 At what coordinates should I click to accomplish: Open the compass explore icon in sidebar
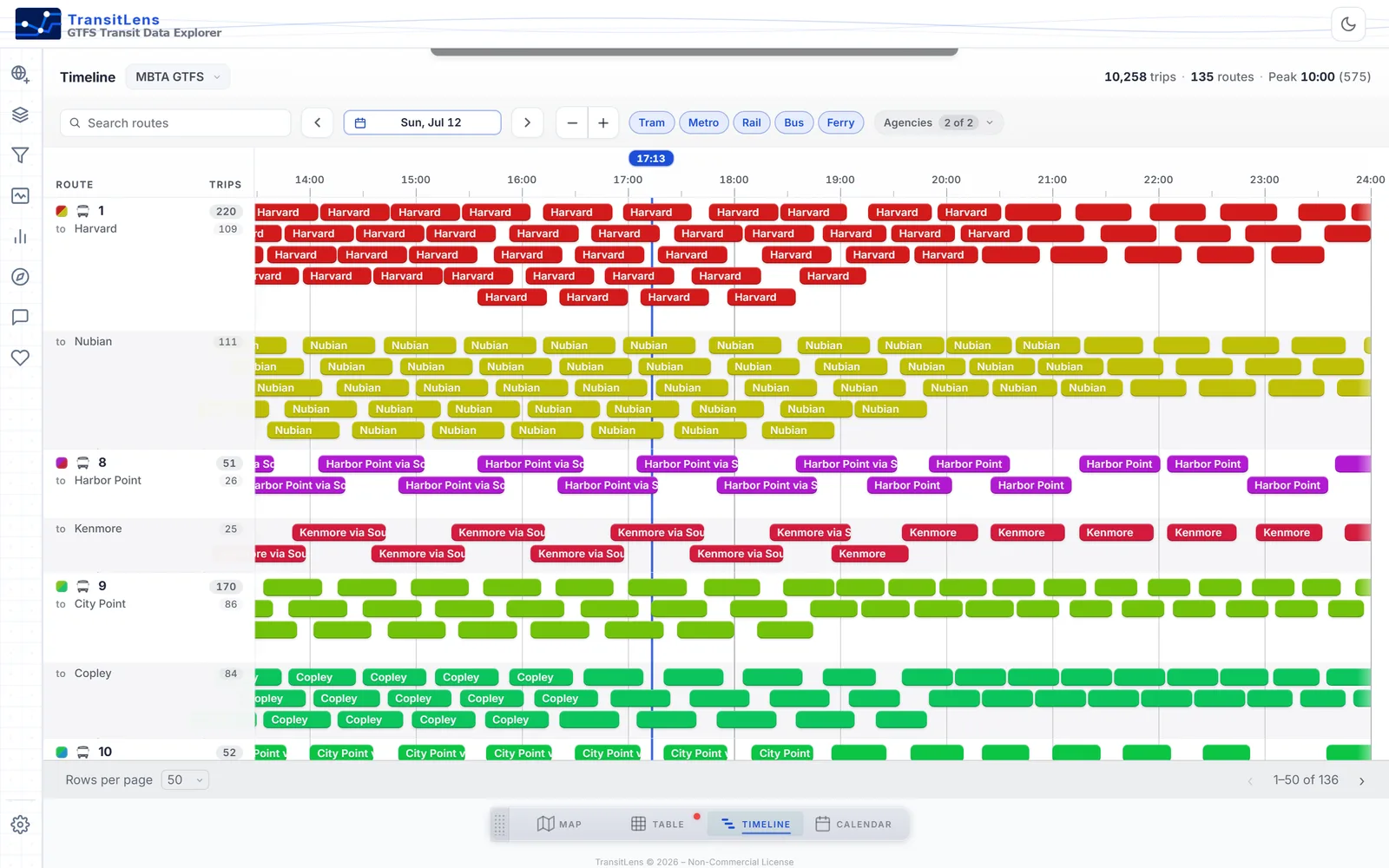[20, 277]
